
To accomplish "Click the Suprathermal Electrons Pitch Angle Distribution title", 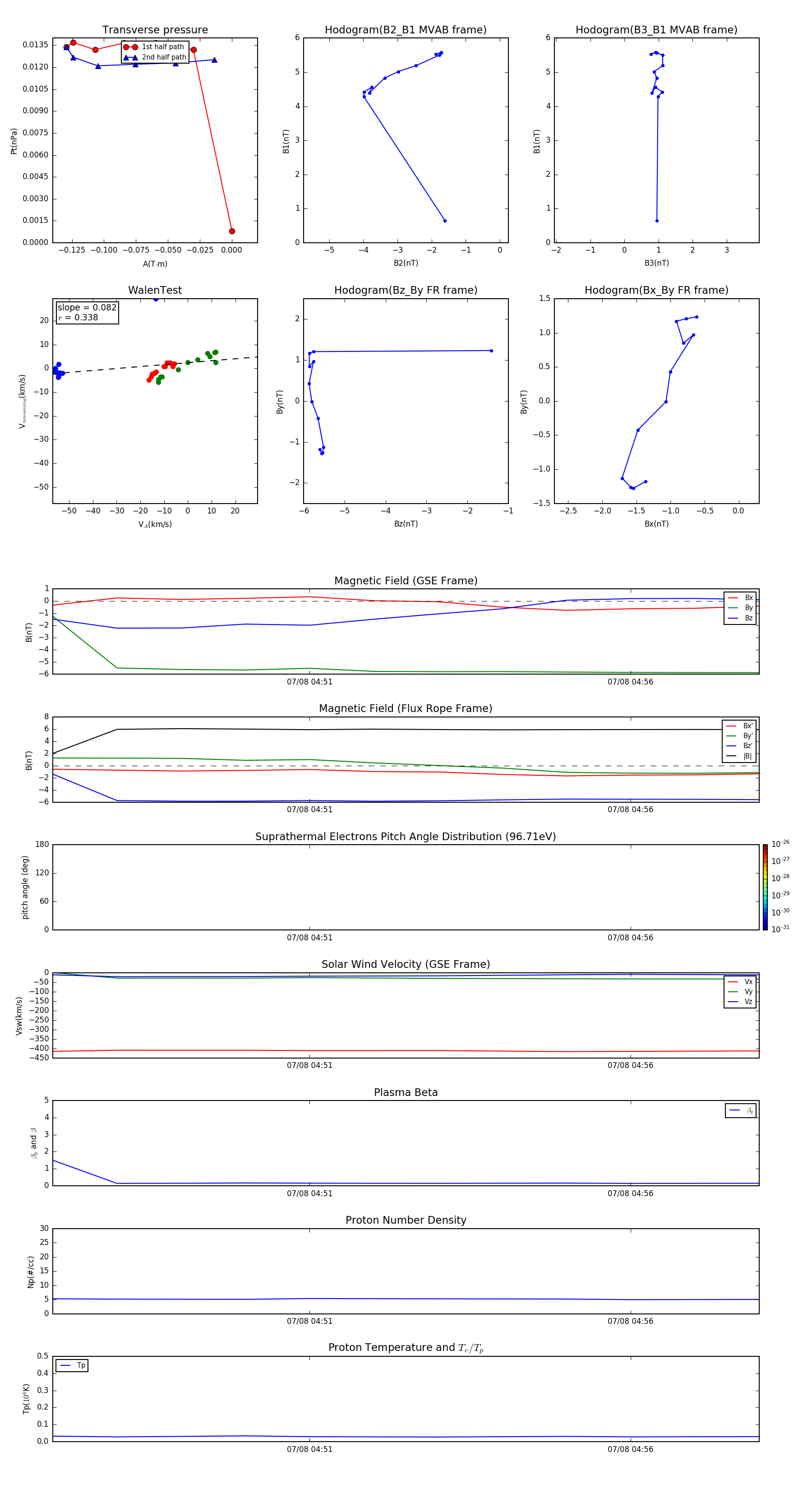I will 406,837.
